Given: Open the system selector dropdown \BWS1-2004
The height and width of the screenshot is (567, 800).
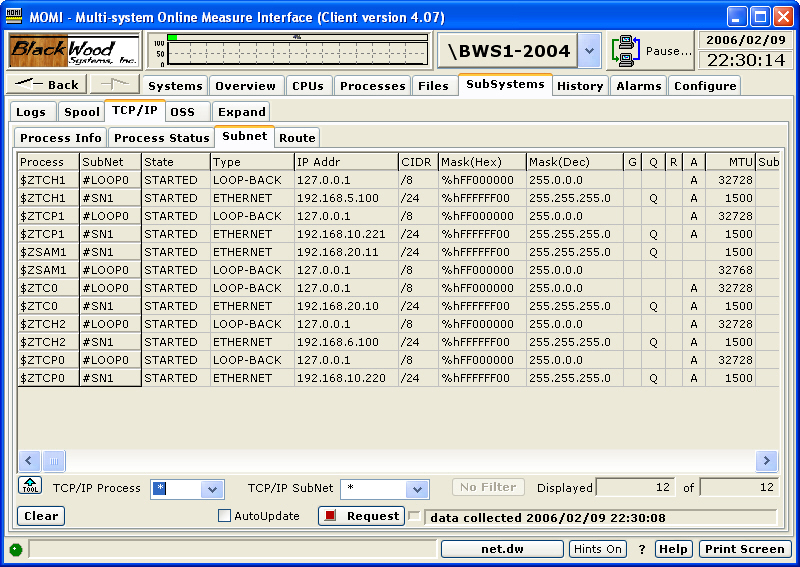Looking at the screenshot, I should (x=589, y=51).
